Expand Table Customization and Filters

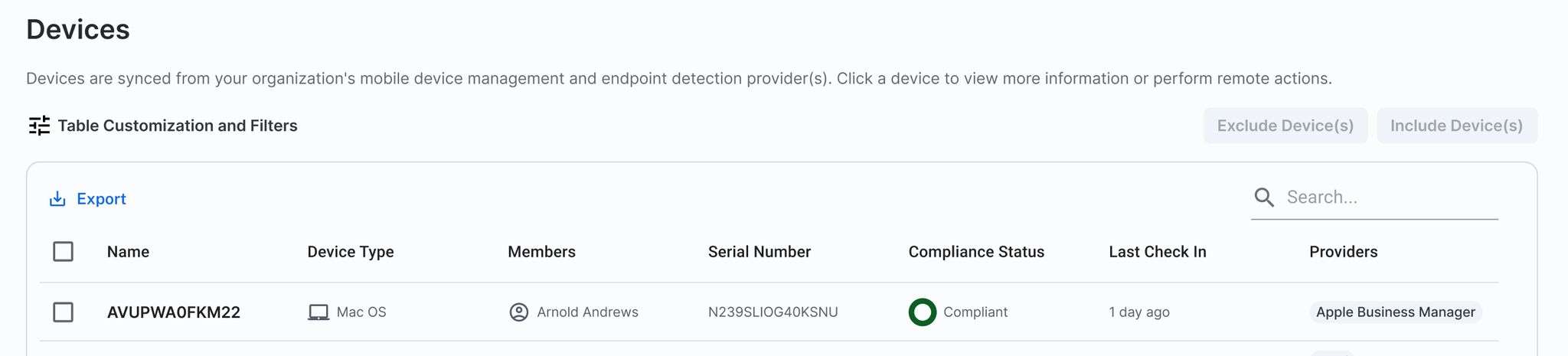pos(177,126)
